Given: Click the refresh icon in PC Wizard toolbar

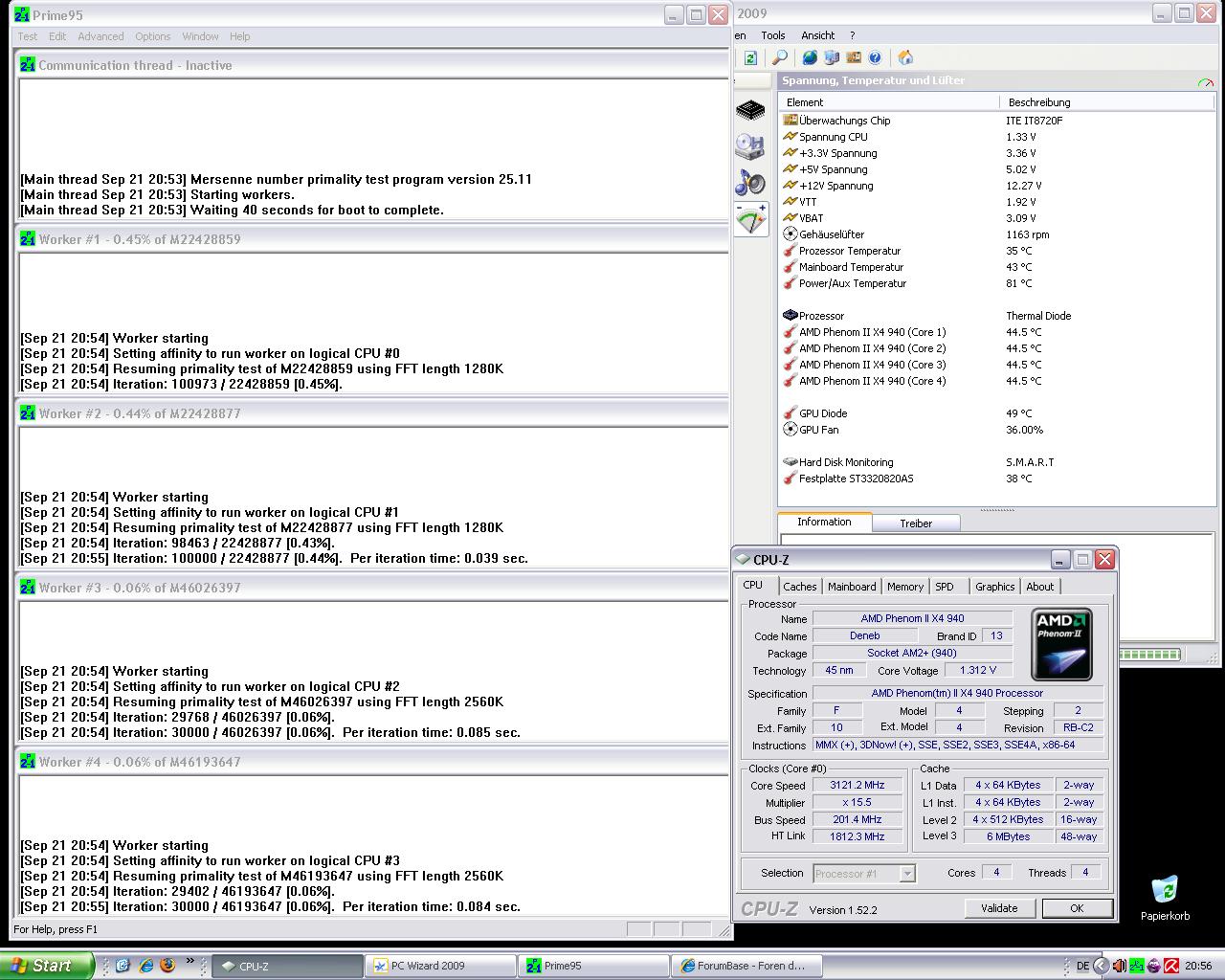Looking at the screenshot, I should coord(750,57).
